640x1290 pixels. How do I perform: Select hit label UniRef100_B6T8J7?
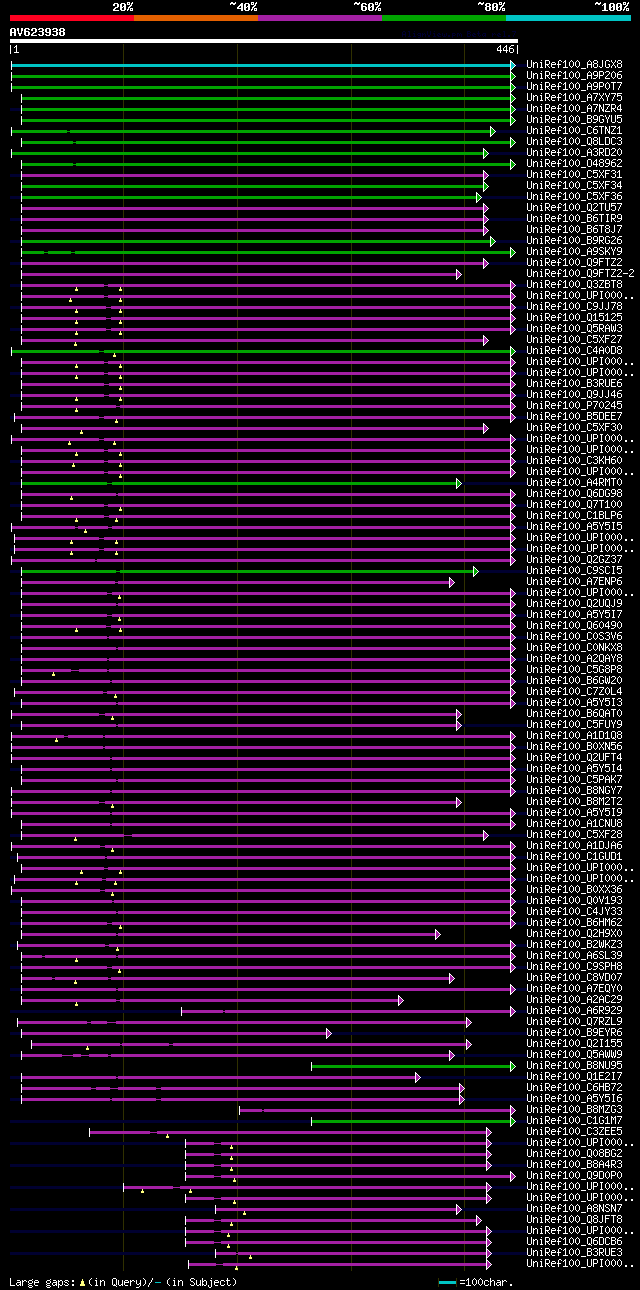(574, 229)
